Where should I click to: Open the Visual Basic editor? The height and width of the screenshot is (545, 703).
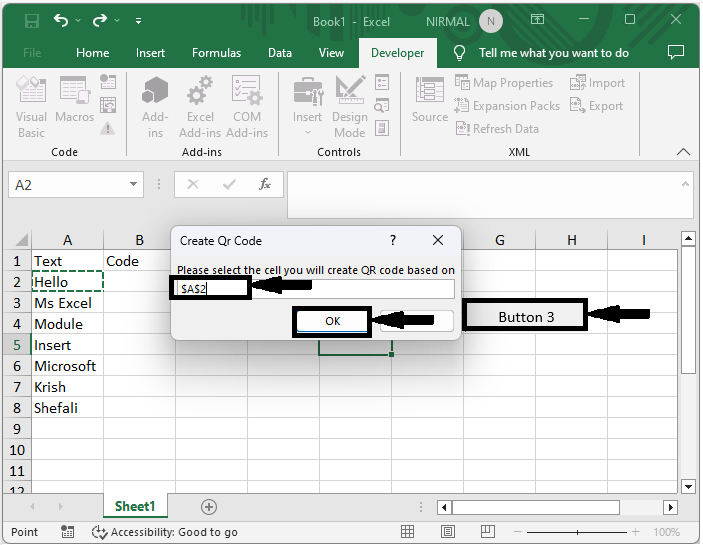coord(31,108)
